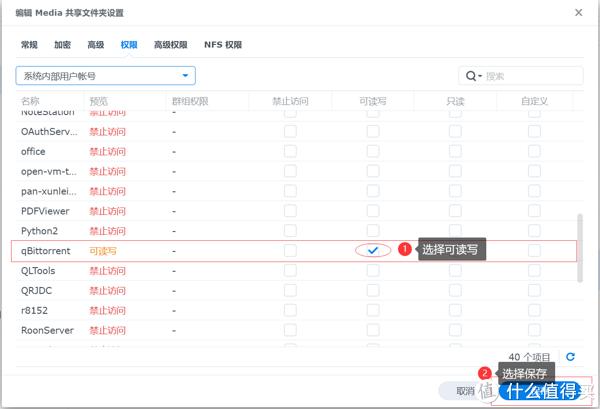600x409 pixels.
Task: Check 自定义 for qBittorrent
Action: (534, 251)
